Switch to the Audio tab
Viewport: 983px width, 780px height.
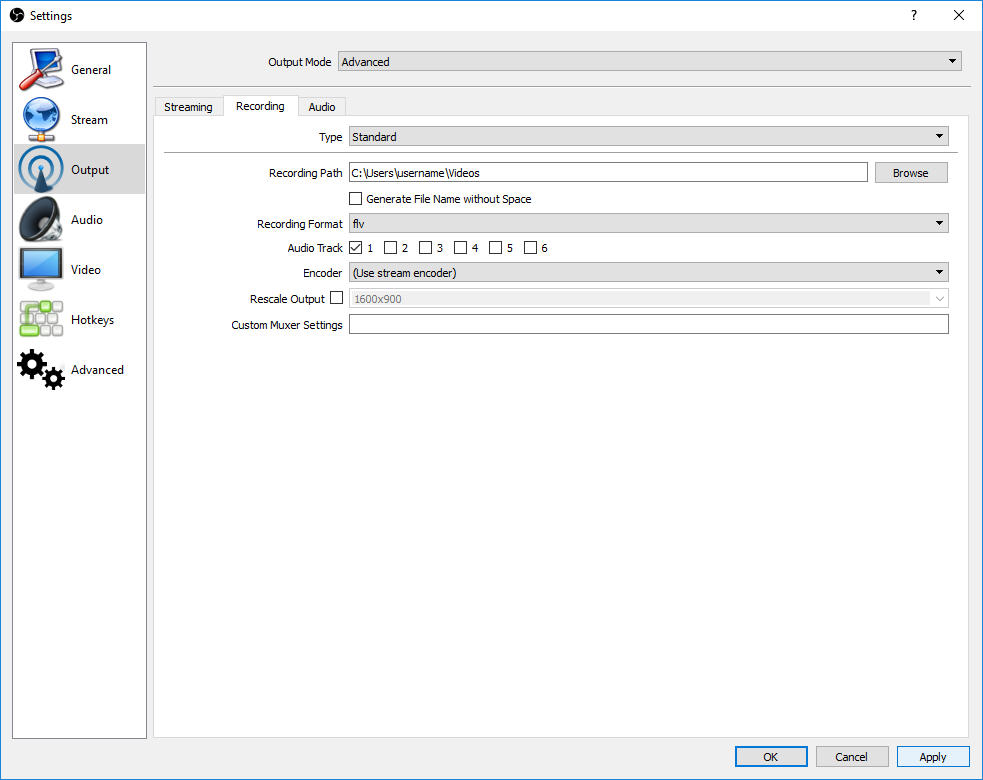(x=322, y=107)
